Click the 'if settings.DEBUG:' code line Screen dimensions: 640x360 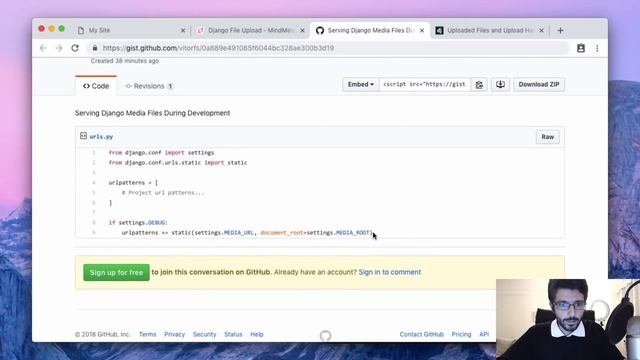(x=138, y=222)
